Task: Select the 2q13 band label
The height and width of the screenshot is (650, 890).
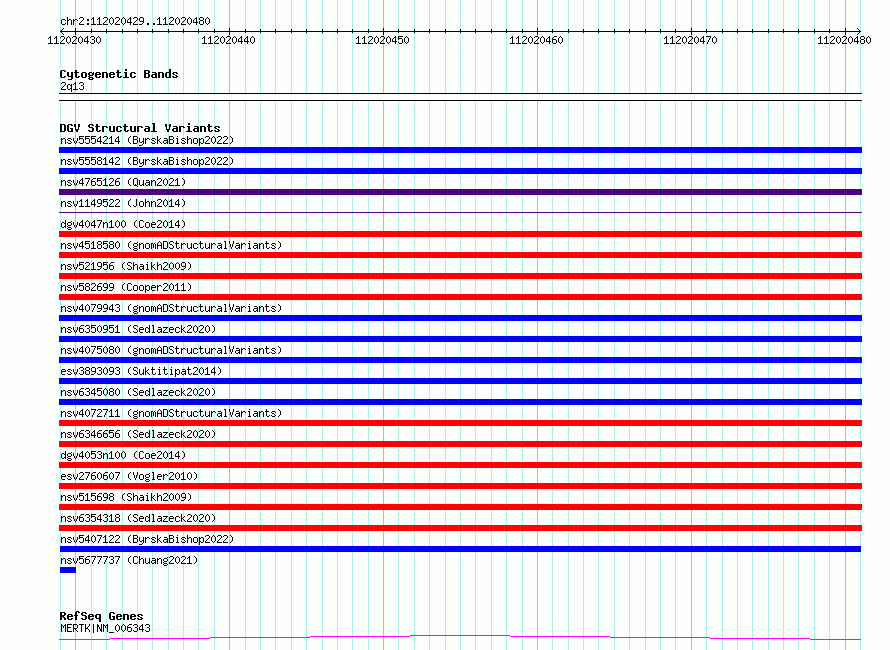Action: pyautogui.click(x=72, y=86)
